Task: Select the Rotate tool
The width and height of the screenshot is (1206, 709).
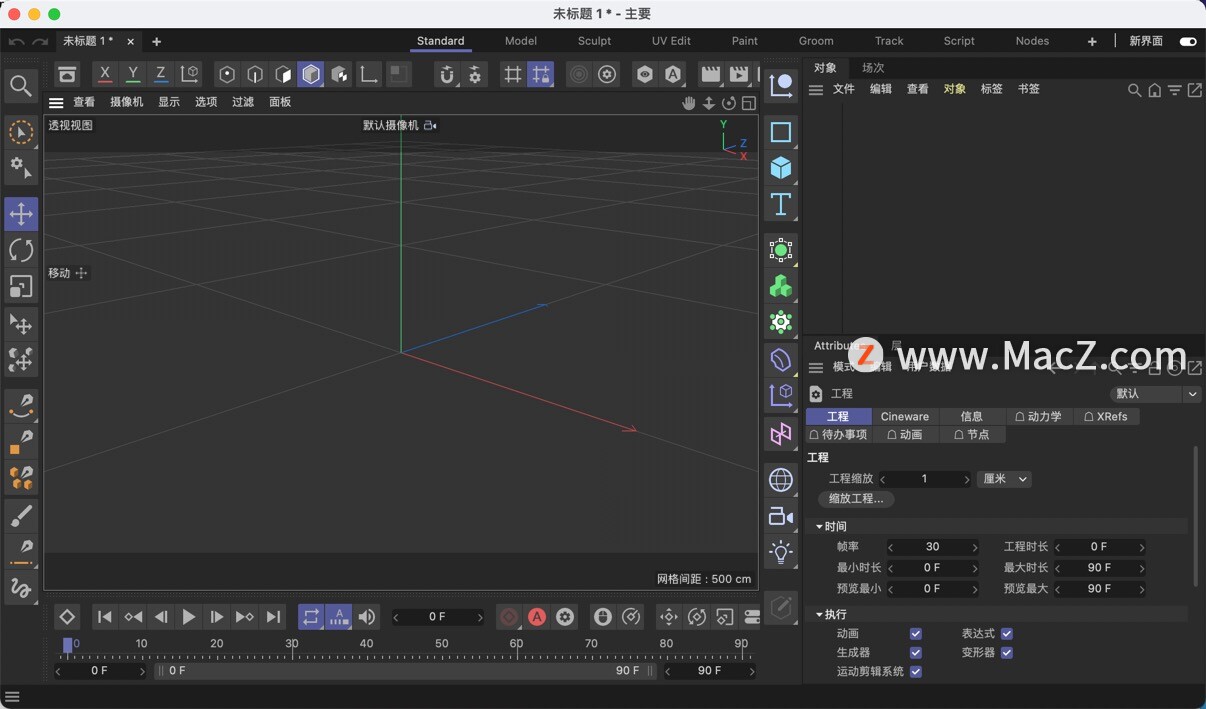Action: 21,250
